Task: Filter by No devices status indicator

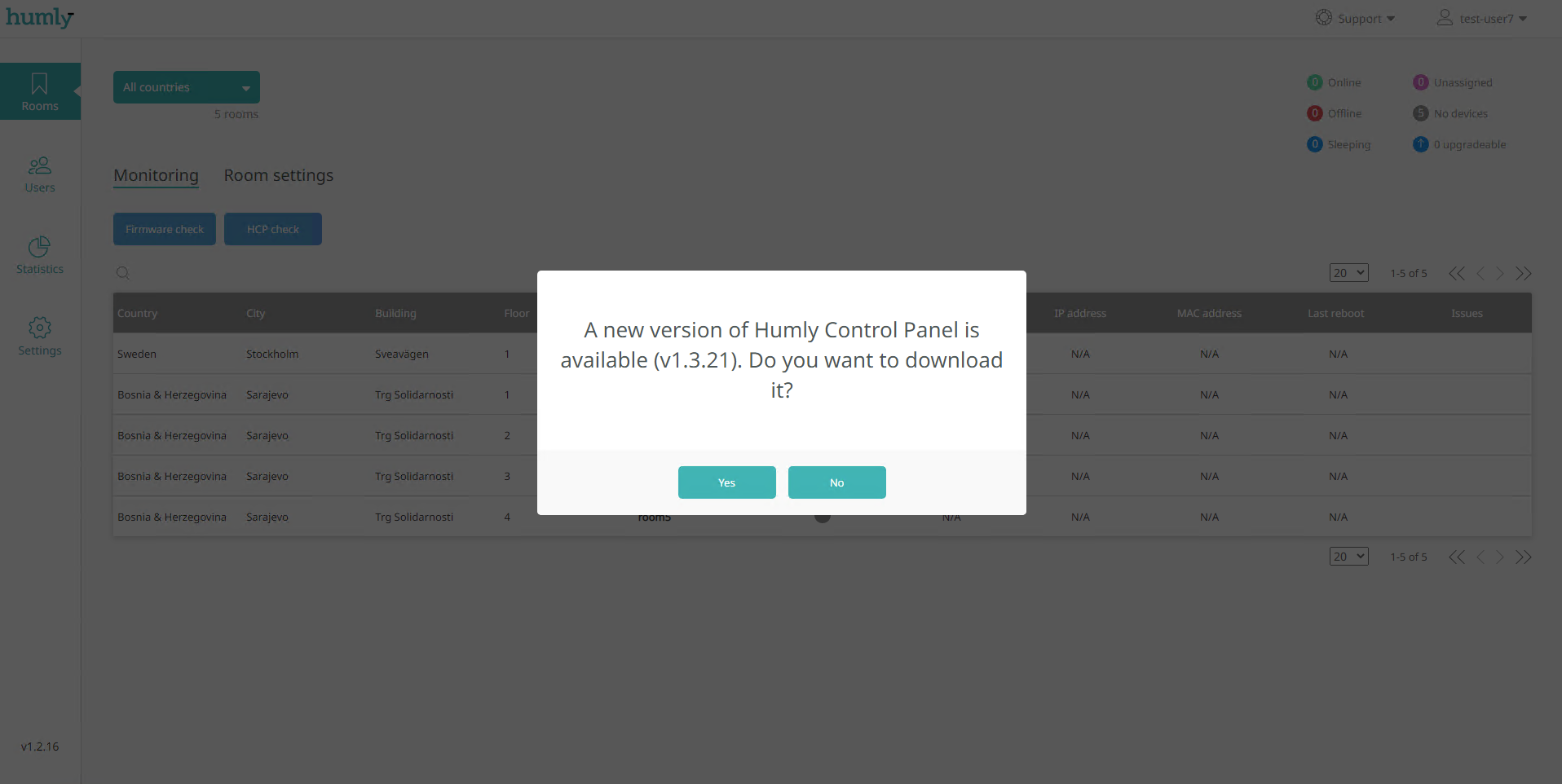Action: tap(1450, 113)
